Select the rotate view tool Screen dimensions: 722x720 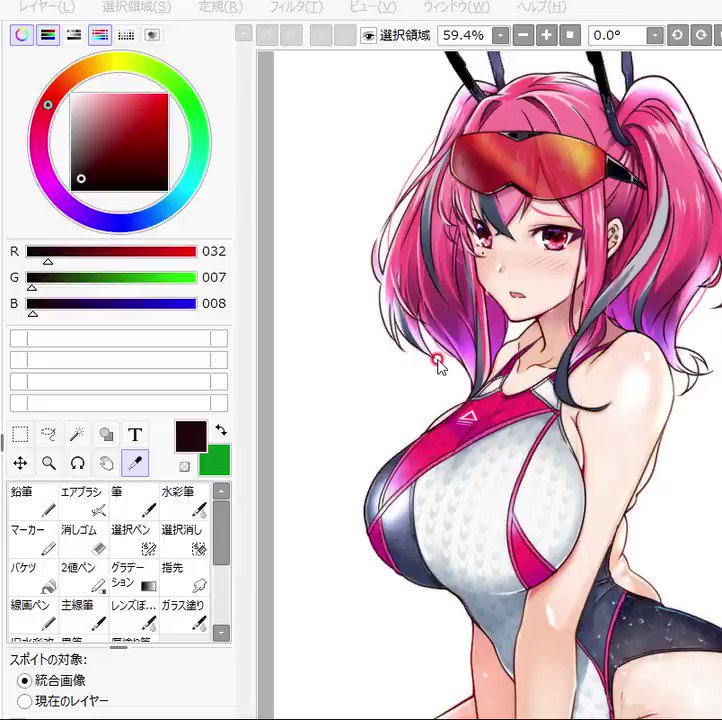(77, 463)
